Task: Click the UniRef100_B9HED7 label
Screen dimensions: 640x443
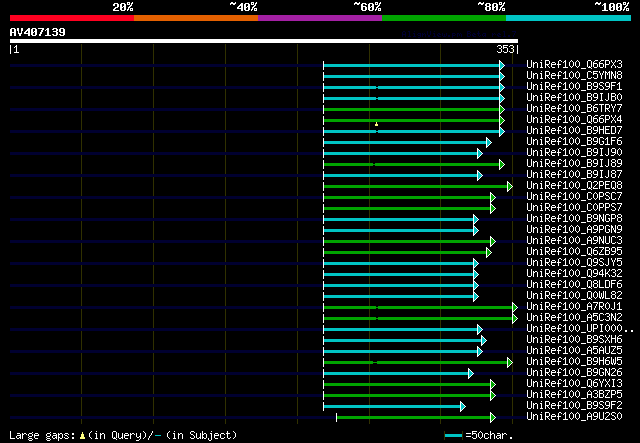Action: [x=574, y=131]
